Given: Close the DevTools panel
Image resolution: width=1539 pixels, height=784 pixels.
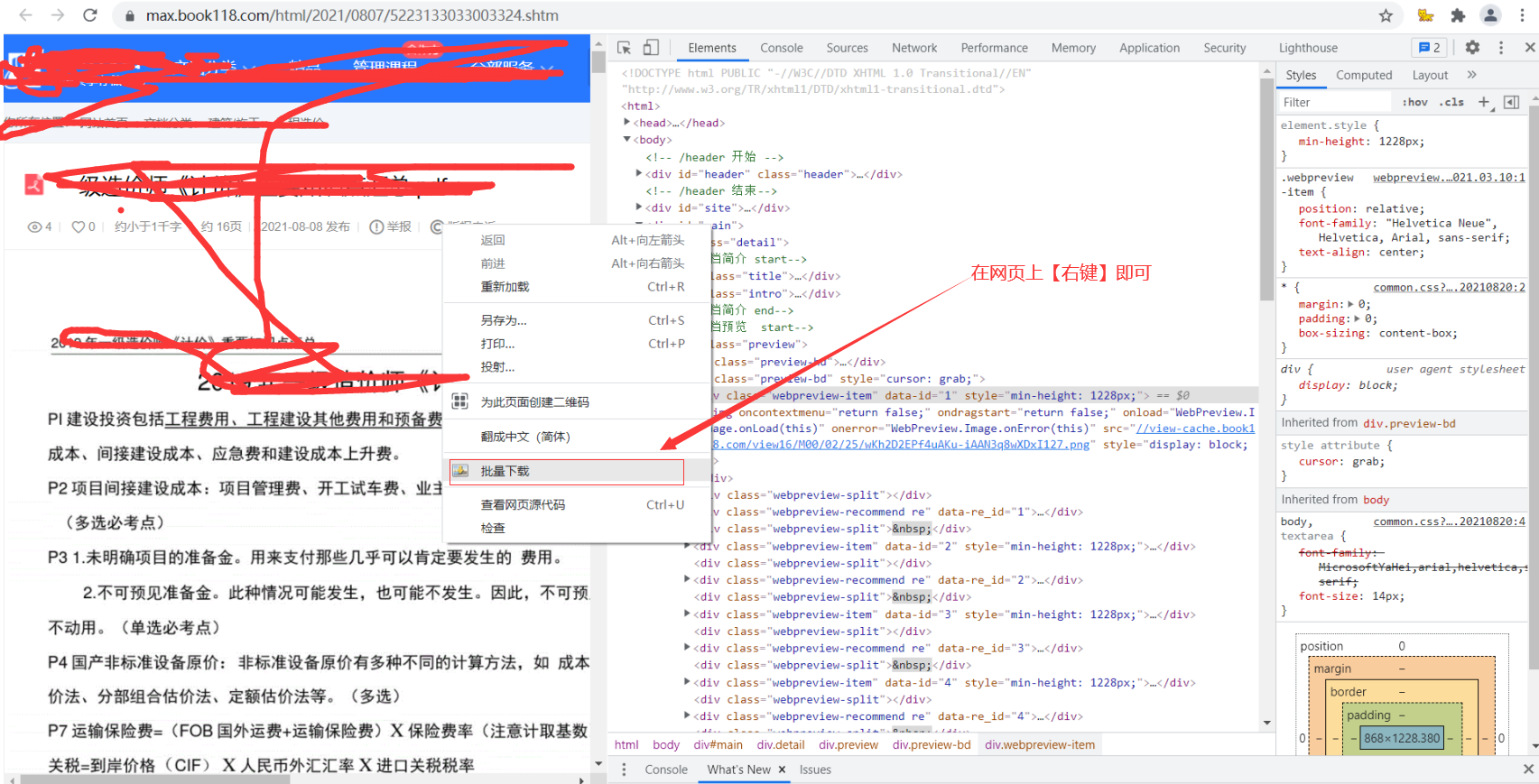Looking at the screenshot, I should pos(1530,48).
